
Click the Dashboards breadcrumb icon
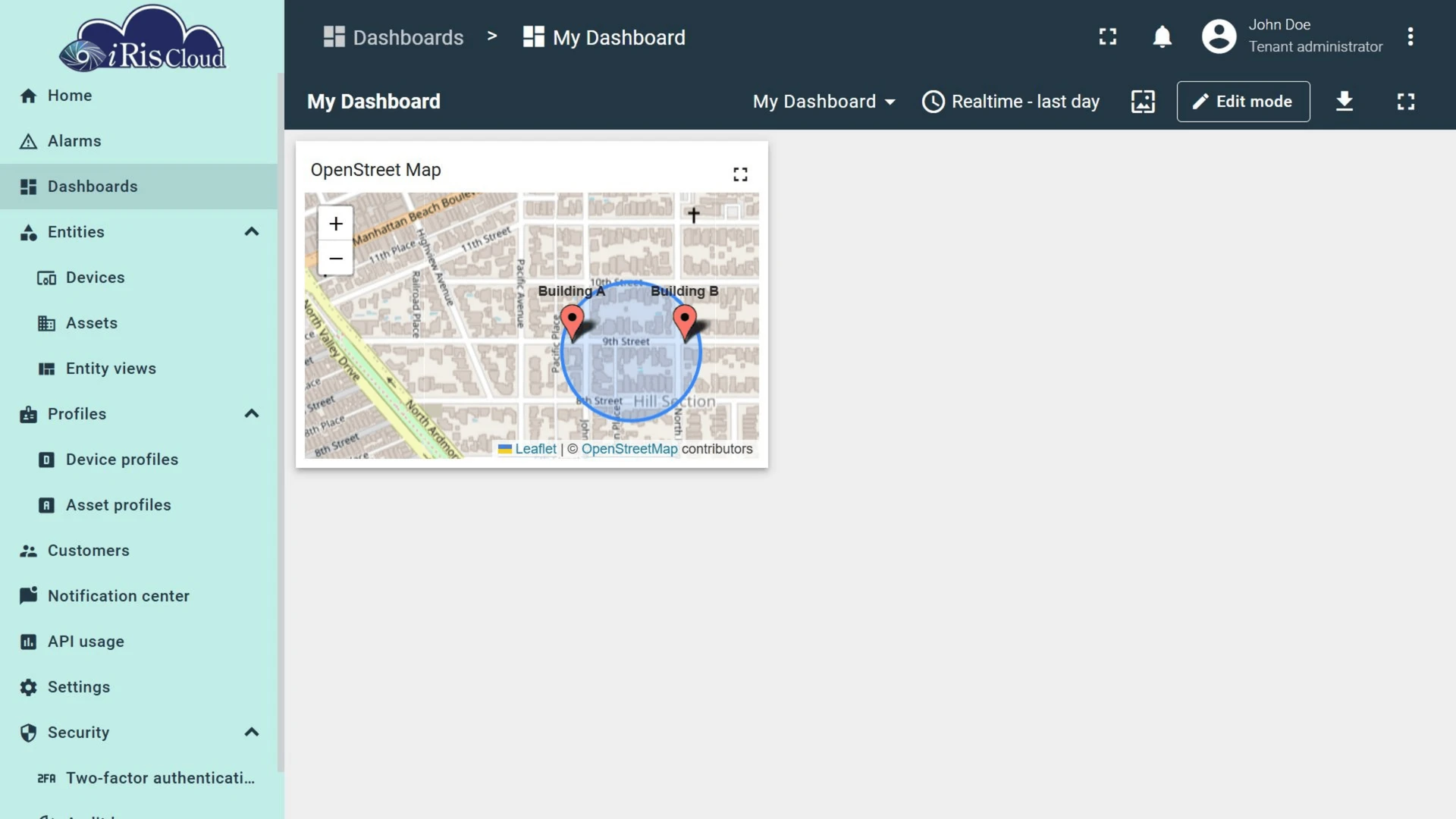[x=334, y=37]
